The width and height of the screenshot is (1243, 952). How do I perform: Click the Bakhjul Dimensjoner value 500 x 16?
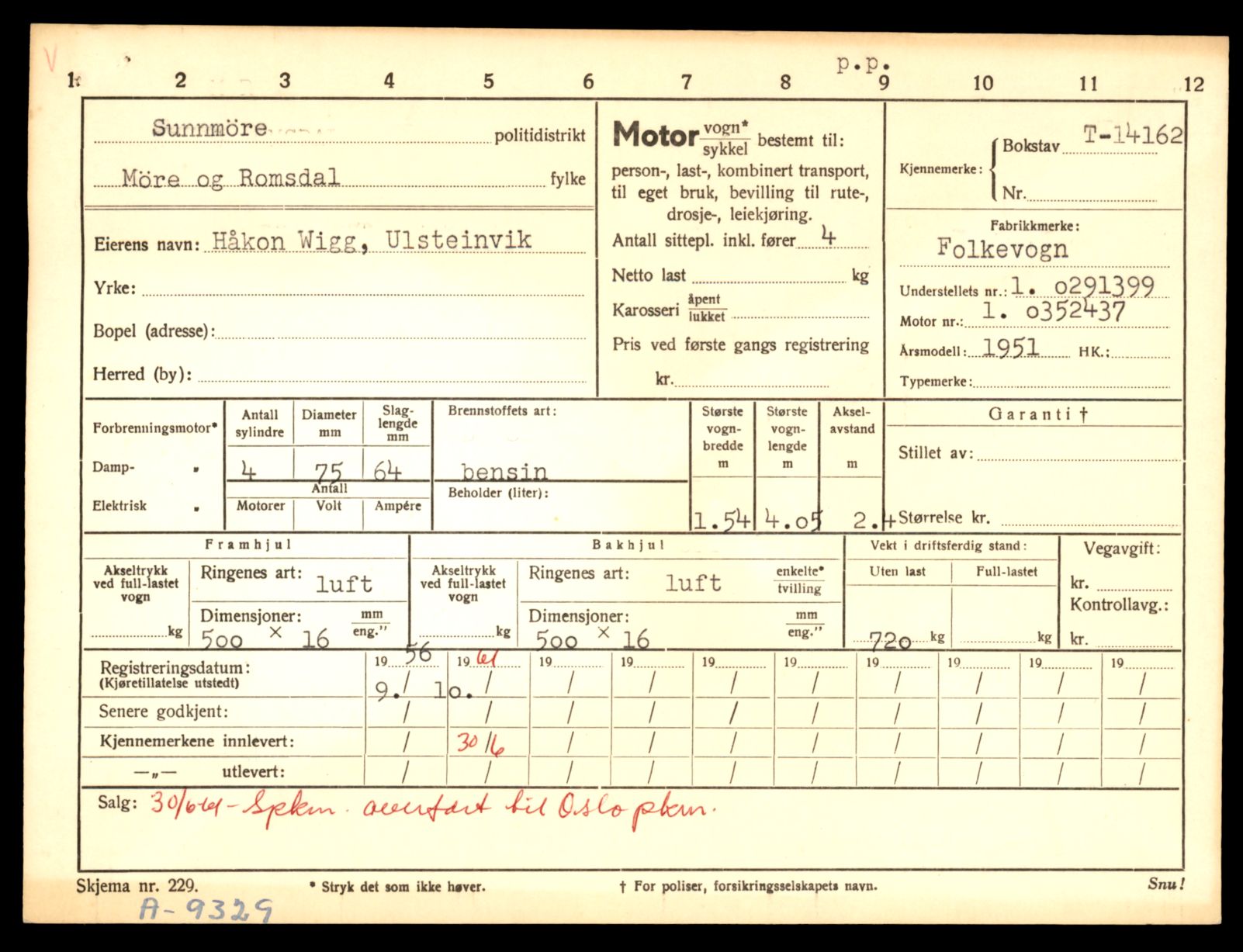click(x=592, y=639)
